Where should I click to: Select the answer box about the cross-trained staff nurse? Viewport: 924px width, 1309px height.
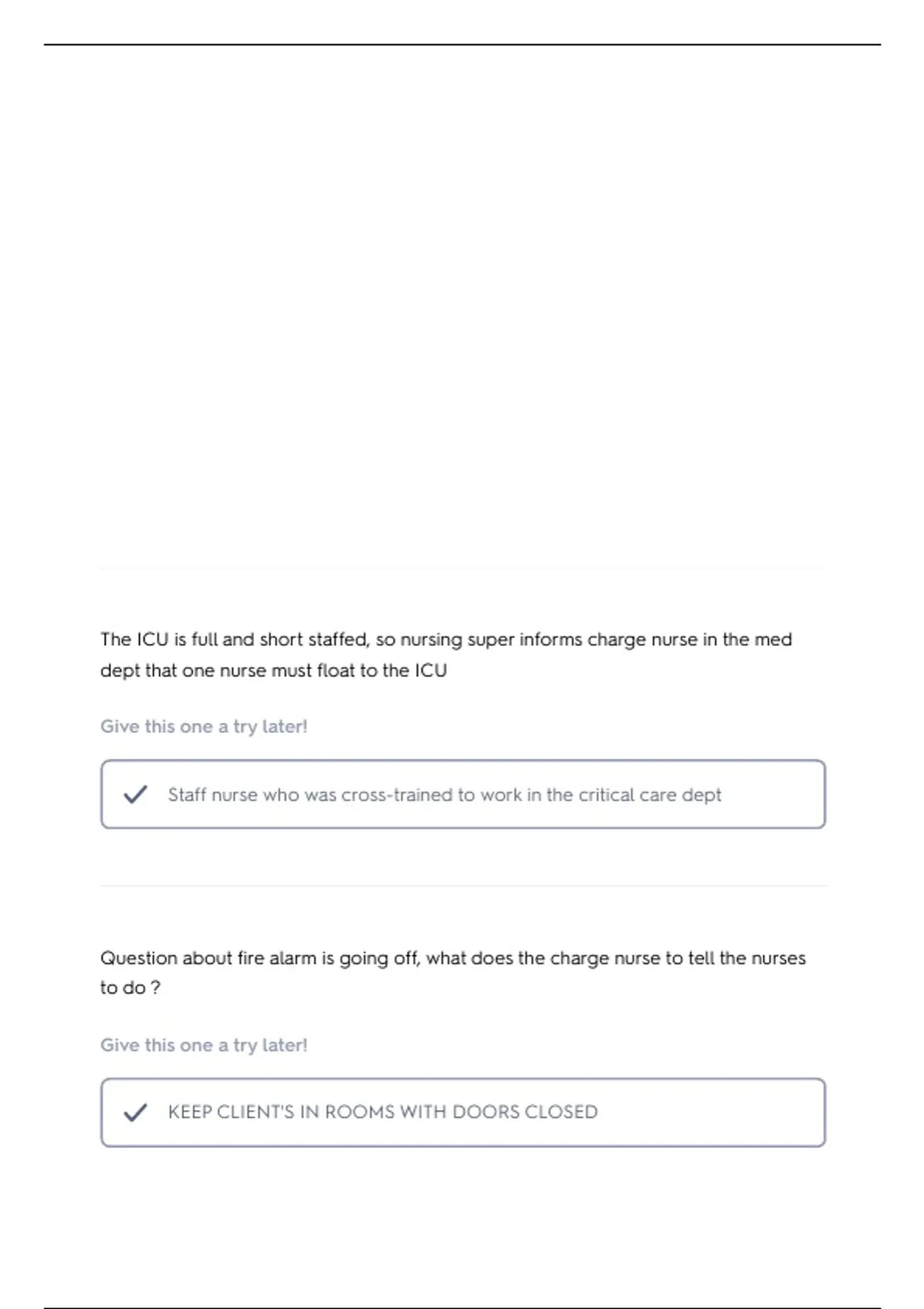coord(463,795)
